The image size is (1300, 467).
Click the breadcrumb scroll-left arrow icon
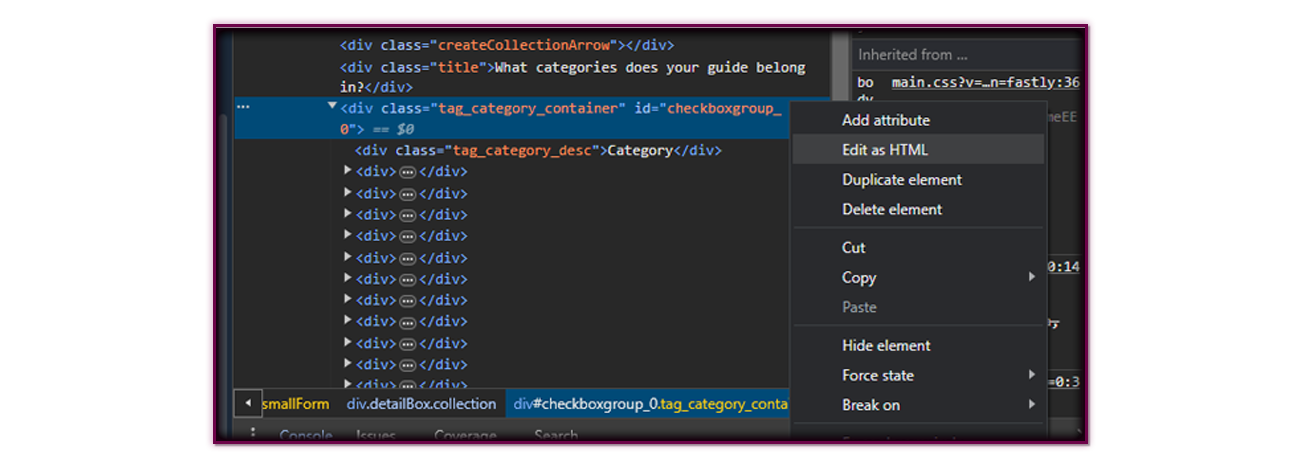point(247,403)
